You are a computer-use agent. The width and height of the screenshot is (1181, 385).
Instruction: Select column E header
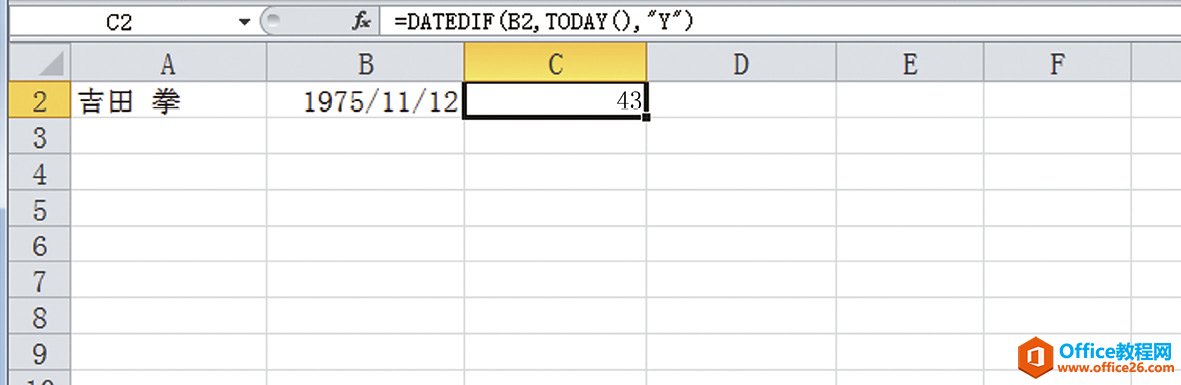click(x=910, y=63)
